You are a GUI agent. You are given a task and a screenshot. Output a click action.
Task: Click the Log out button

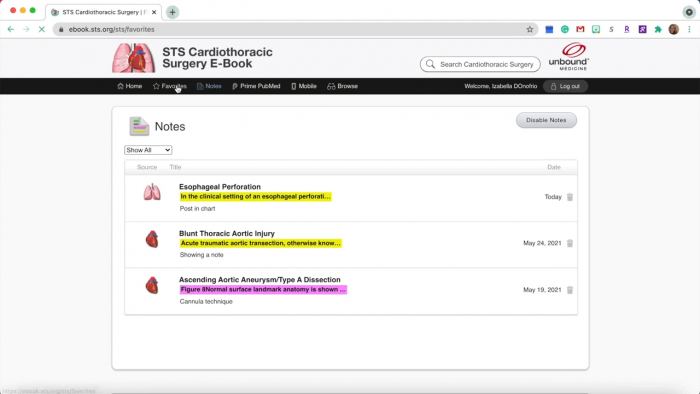565,86
